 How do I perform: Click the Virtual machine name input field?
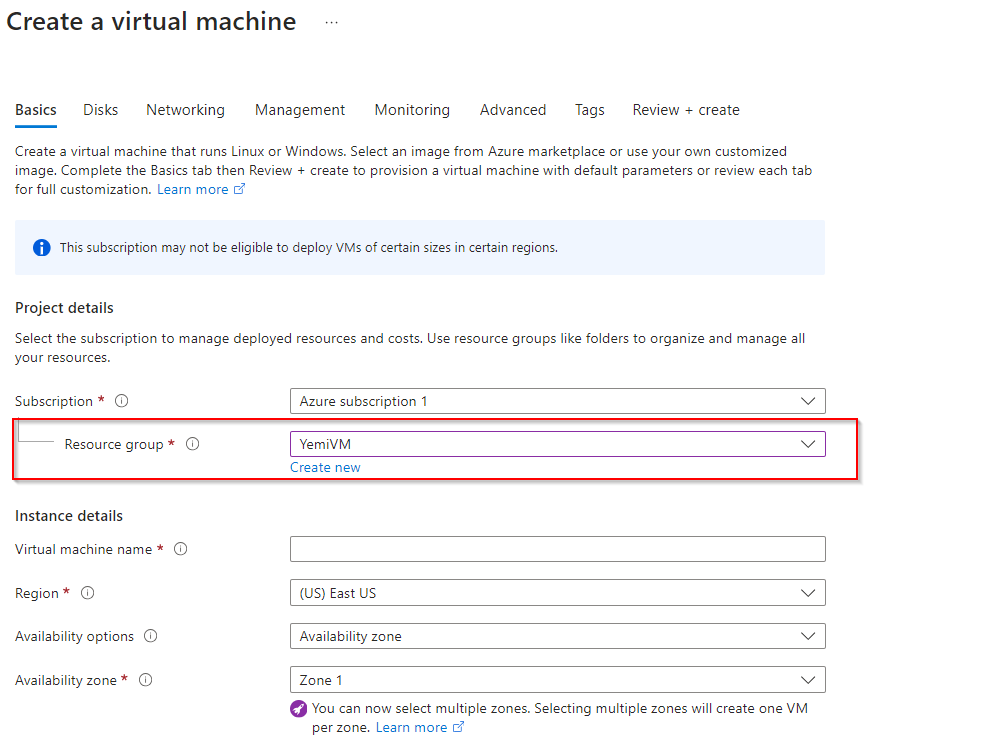click(x=557, y=549)
